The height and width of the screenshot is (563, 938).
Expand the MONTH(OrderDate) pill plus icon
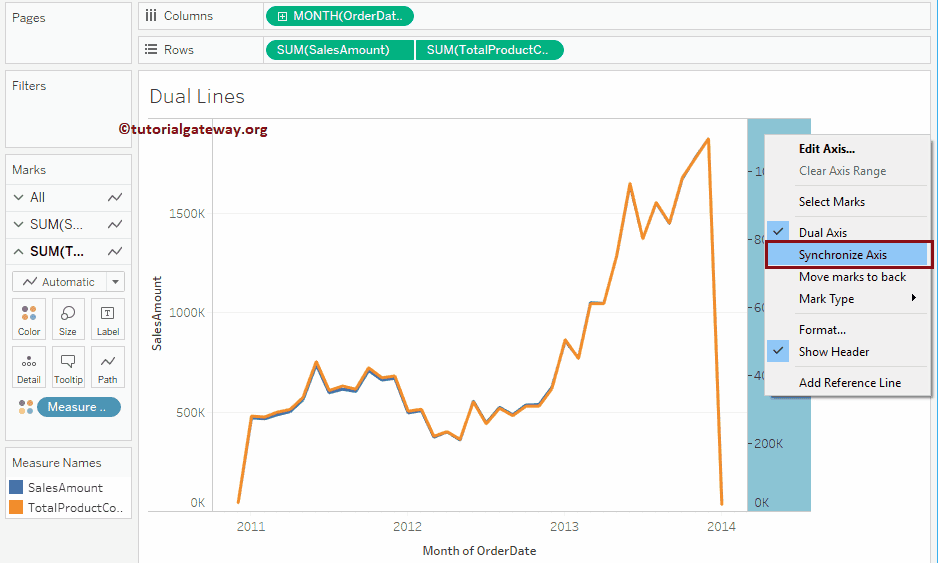[282, 16]
